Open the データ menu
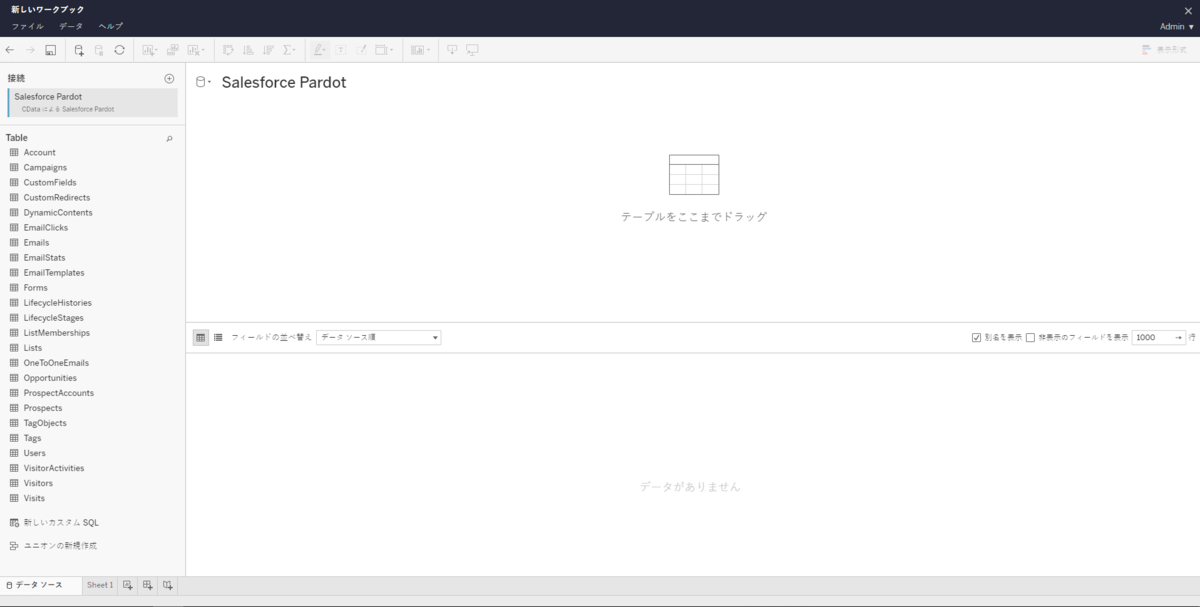 click(x=71, y=26)
